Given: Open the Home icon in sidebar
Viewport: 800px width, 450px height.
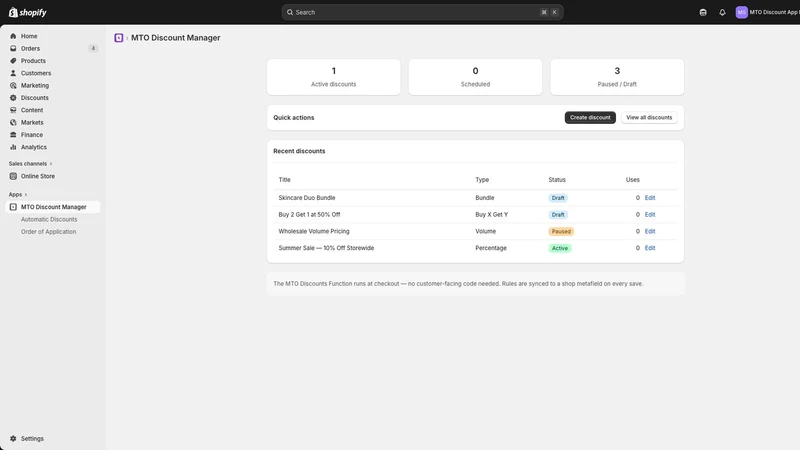Looking at the screenshot, I should point(13,36).
